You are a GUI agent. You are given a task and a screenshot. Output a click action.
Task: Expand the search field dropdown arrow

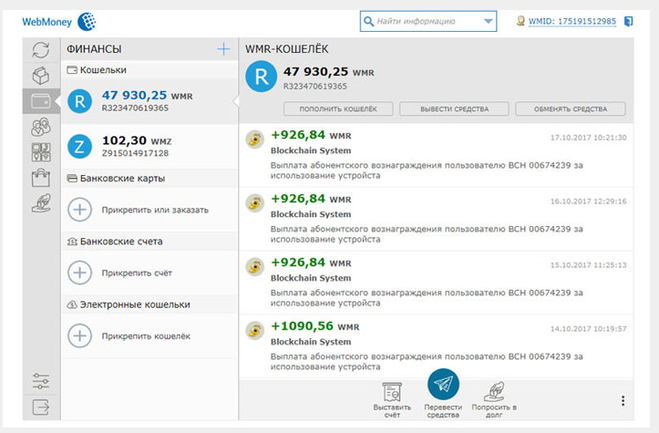pyautogui.click(x=488, y=21)
